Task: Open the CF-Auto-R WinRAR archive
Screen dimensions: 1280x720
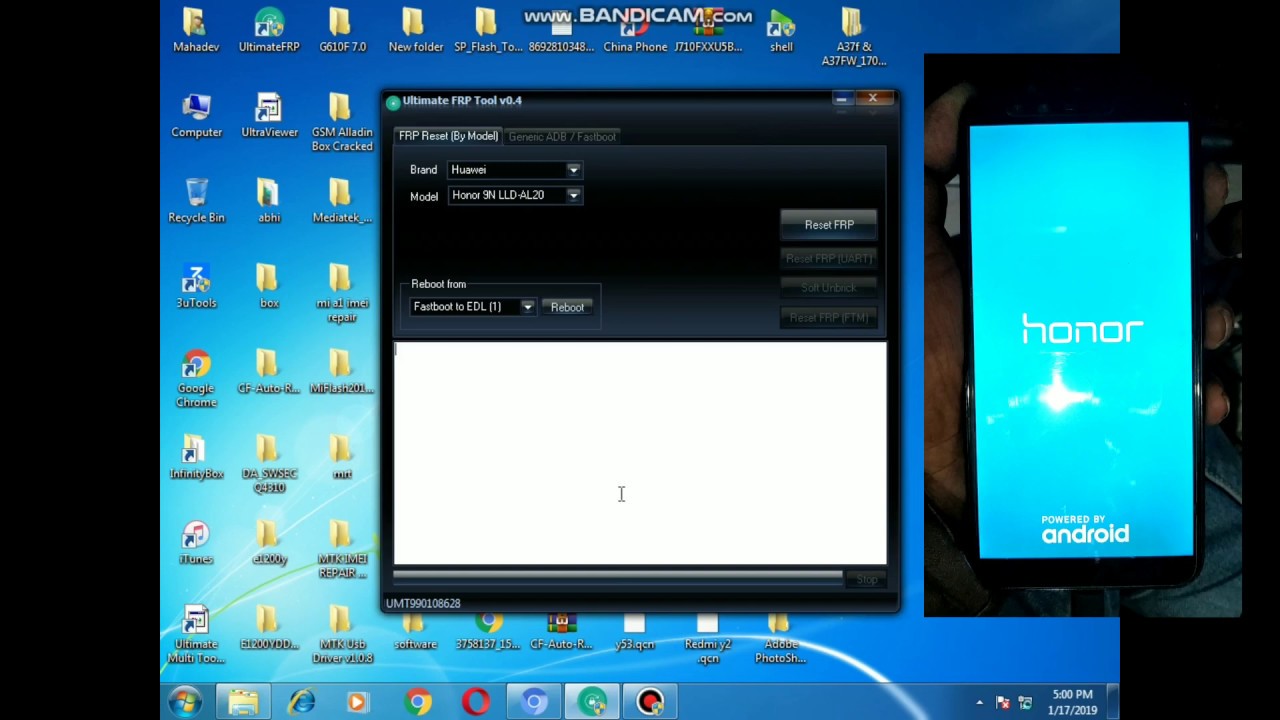Action: (x=562, y=631)
